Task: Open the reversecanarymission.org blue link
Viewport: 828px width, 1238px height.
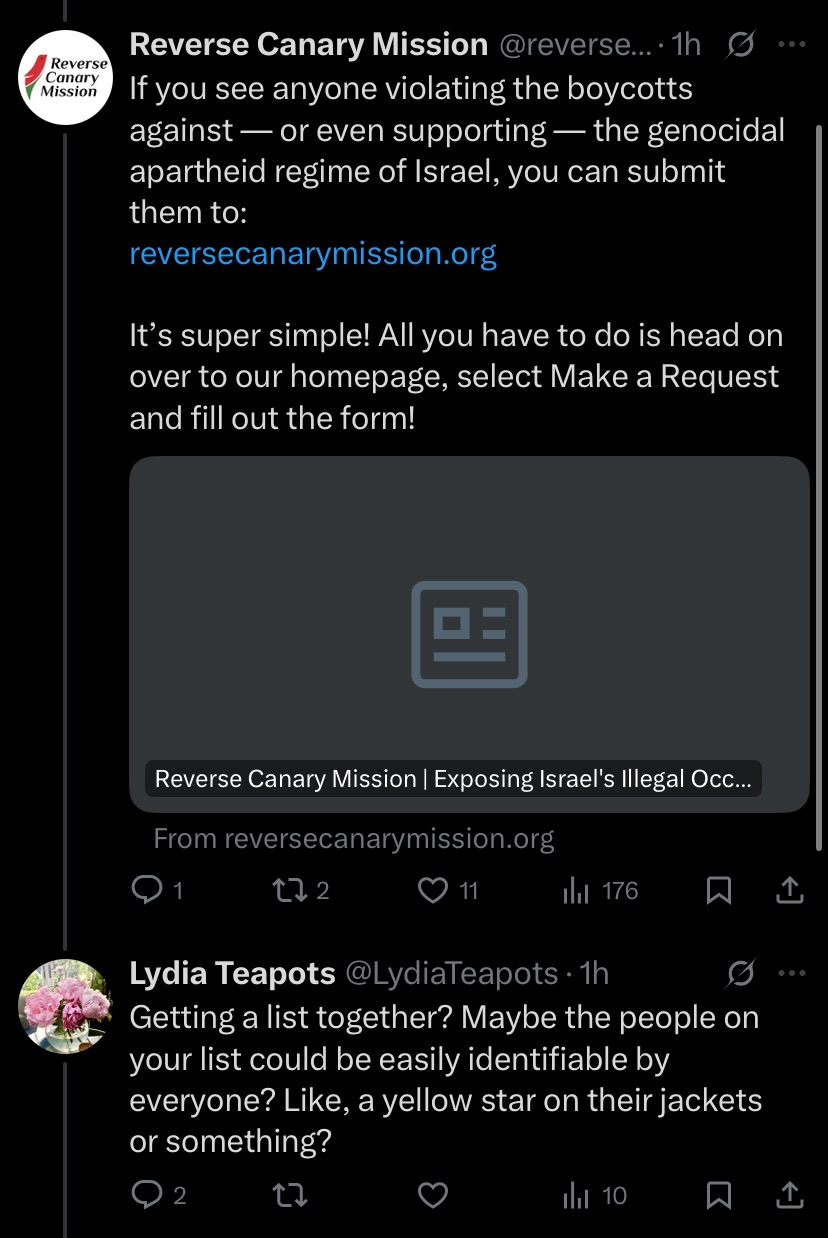Action: [313, 253]
